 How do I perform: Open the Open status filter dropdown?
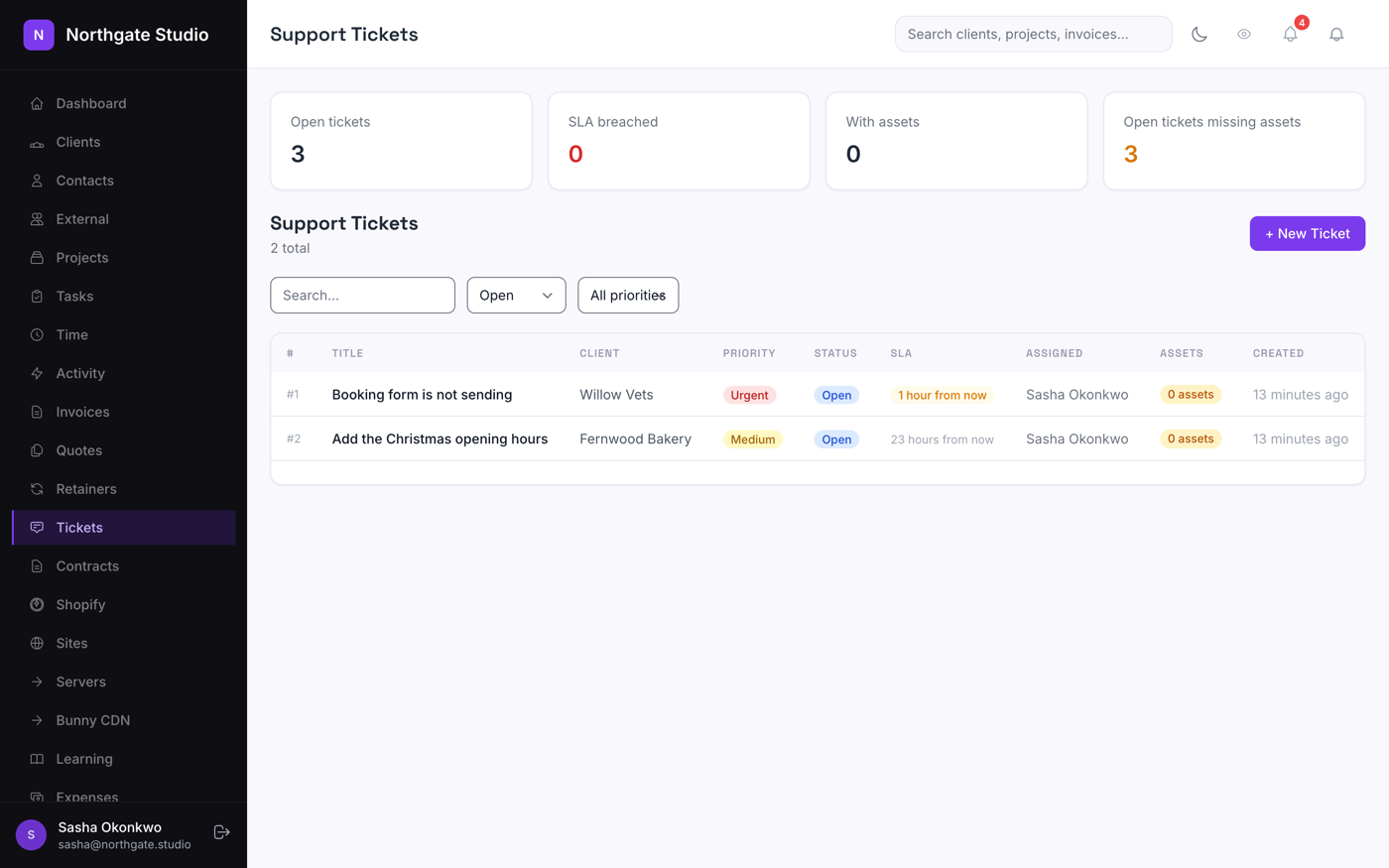point(516,296)
